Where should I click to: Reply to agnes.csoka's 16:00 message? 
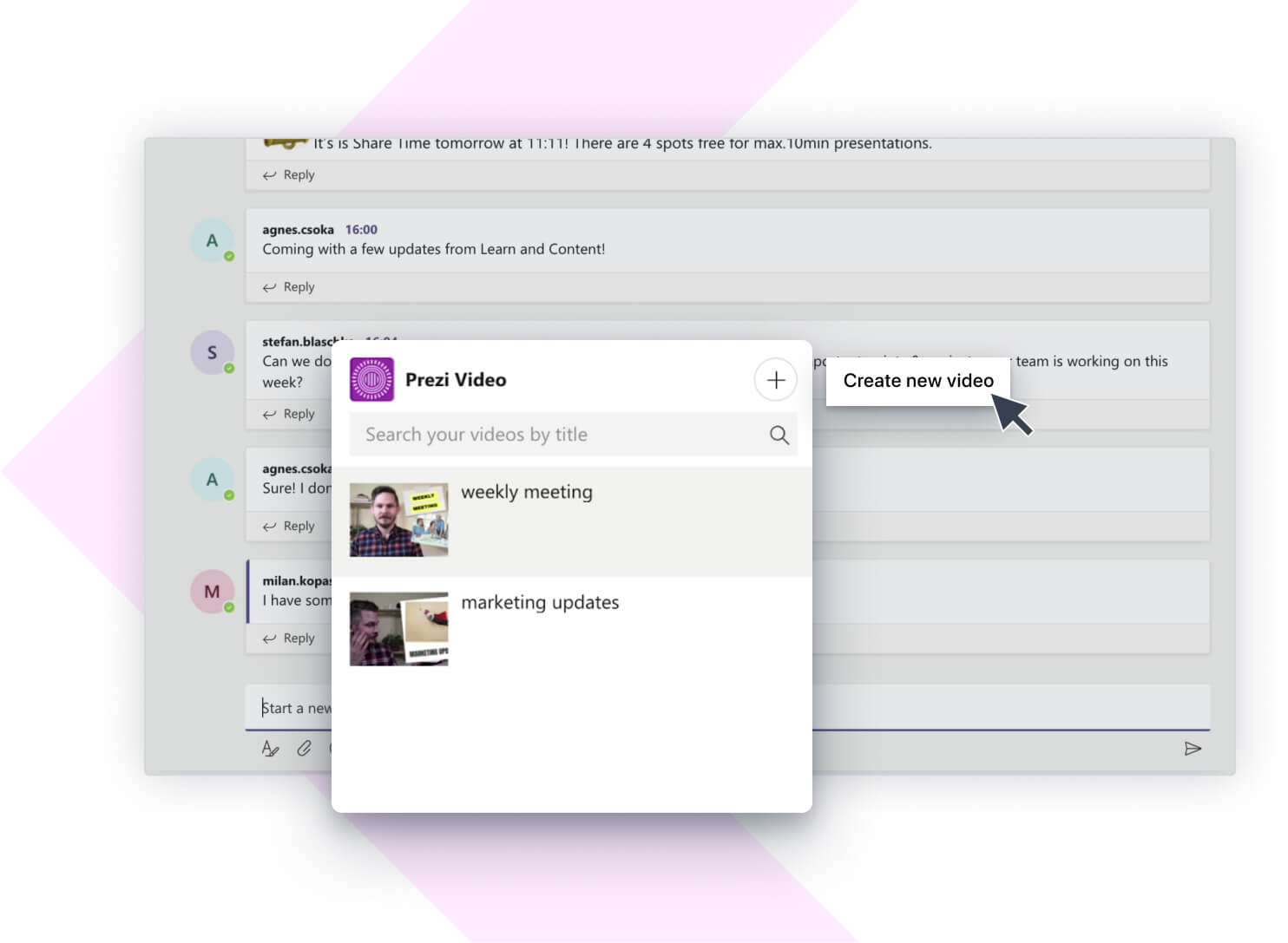(290, 287)
